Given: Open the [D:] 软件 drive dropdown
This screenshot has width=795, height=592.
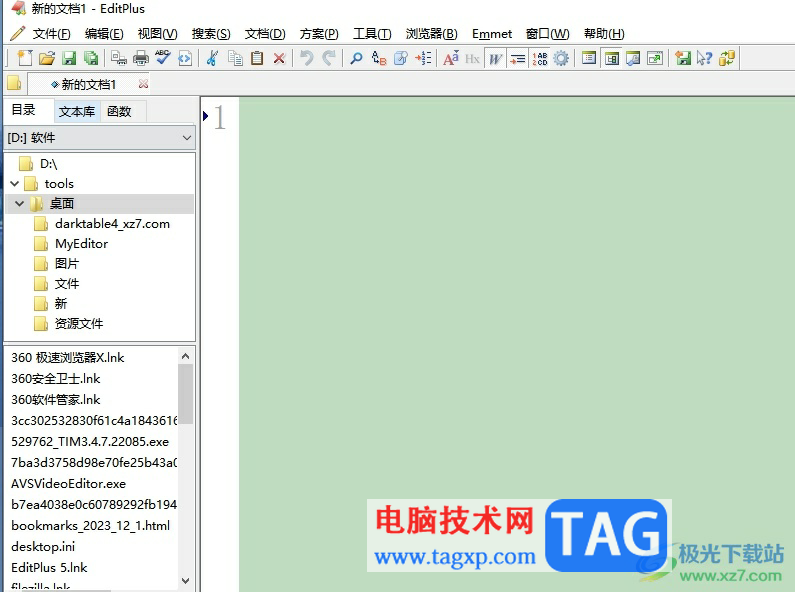Looking at the screenshot, I should click(x=99, y=138).
